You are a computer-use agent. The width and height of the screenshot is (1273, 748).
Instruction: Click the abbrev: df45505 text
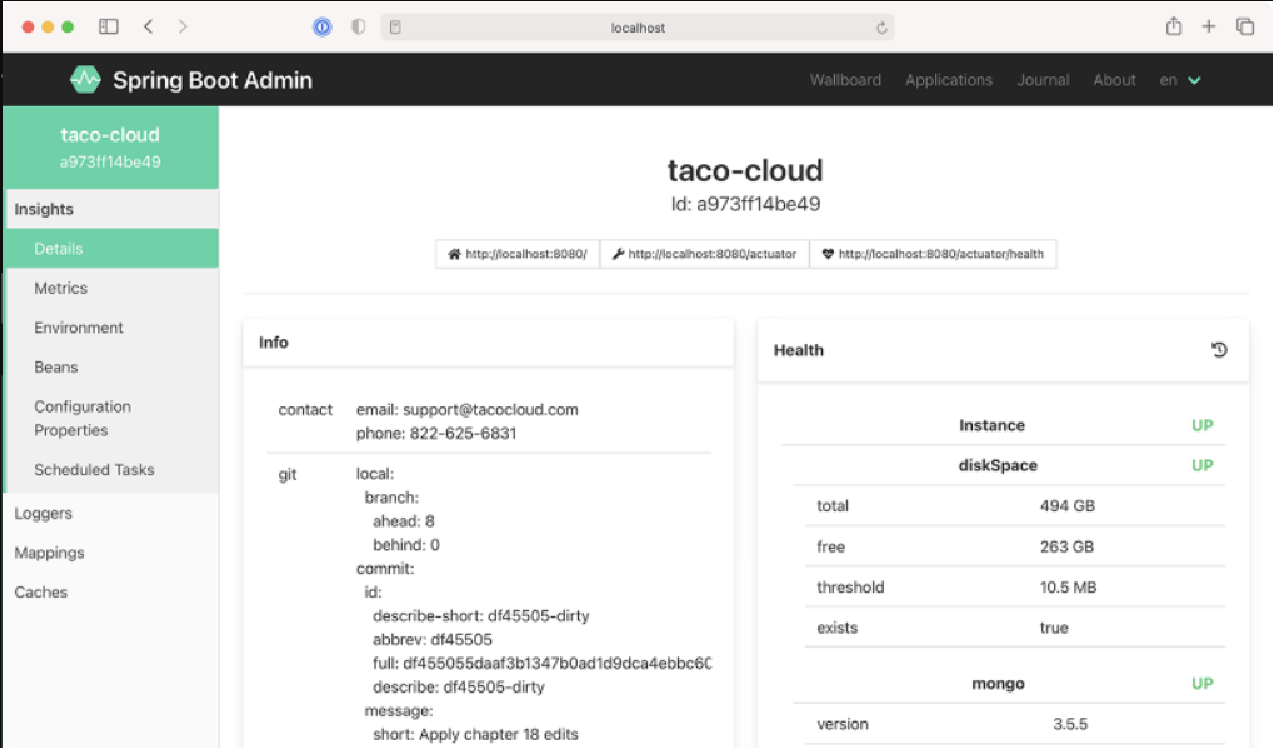click(x=432, y=640)
